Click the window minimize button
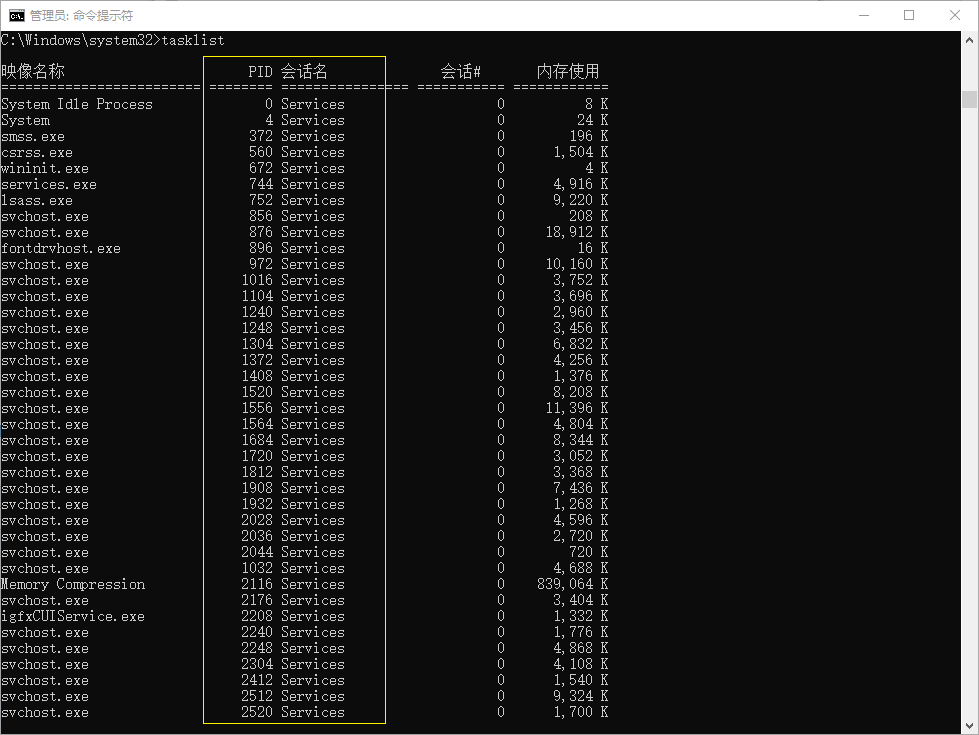The width and height of the screenshot is (979, 735). point(864,14)
